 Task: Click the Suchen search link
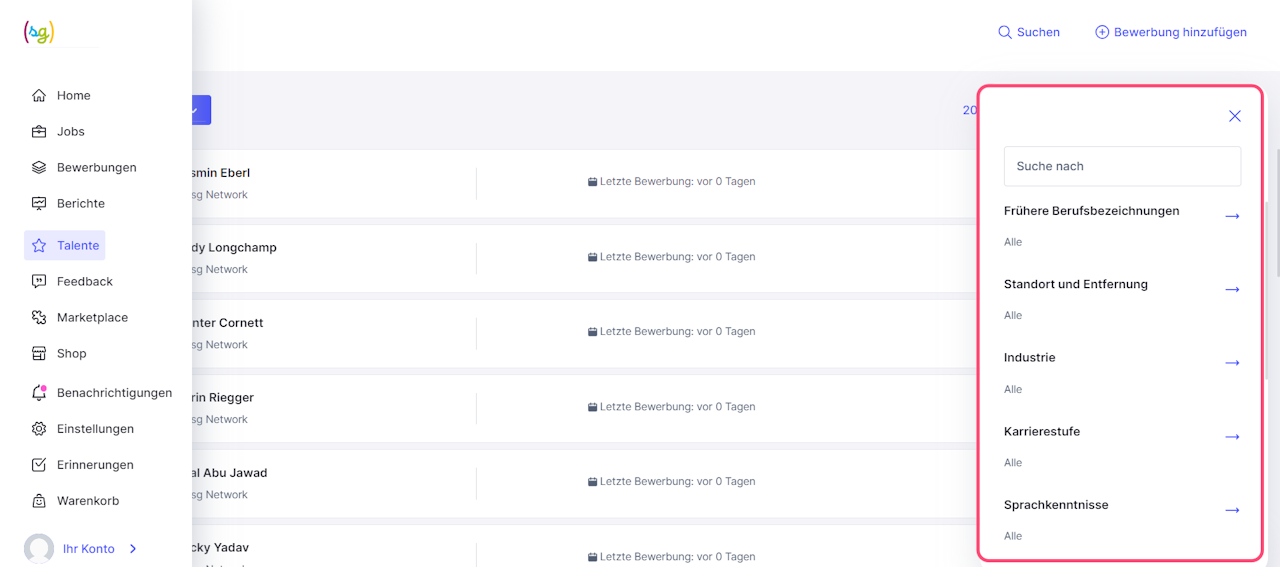pyautogui.click(x=1029, y=32)
